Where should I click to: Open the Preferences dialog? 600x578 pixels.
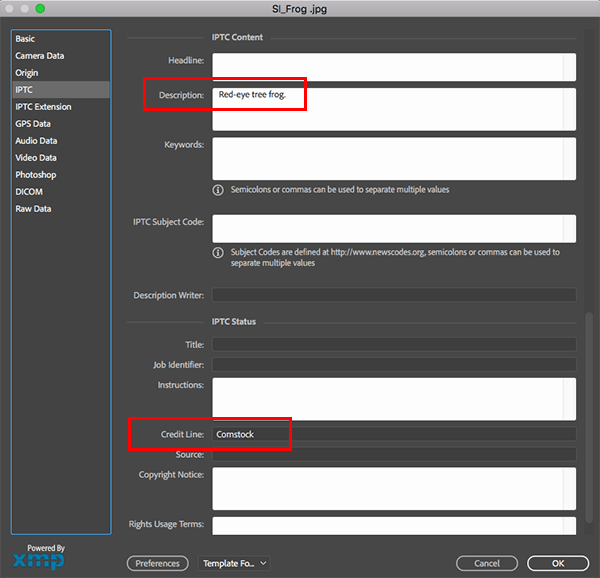pos(158,563)
